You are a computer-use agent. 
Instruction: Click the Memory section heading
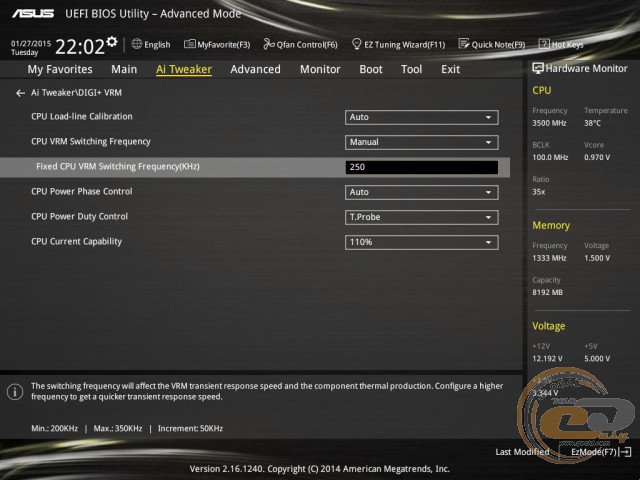[x=551, y=225]
